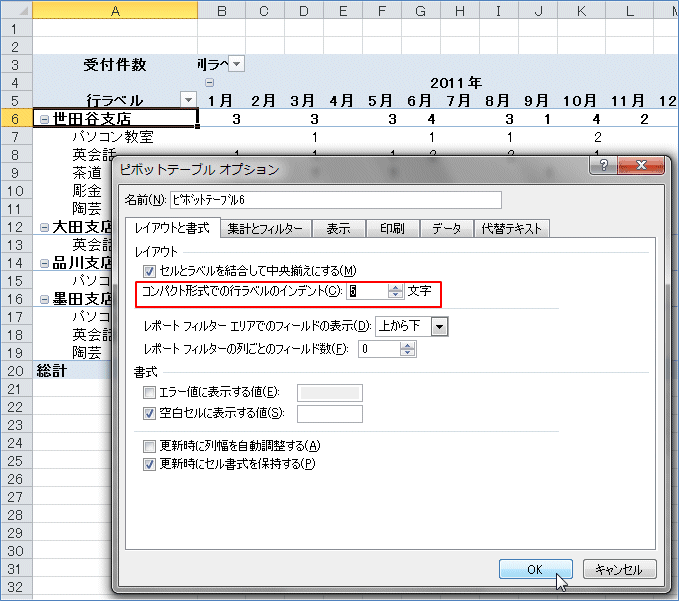Open the dialog help question mark button
Screen dimensions: 679x601
pos(604,165)
